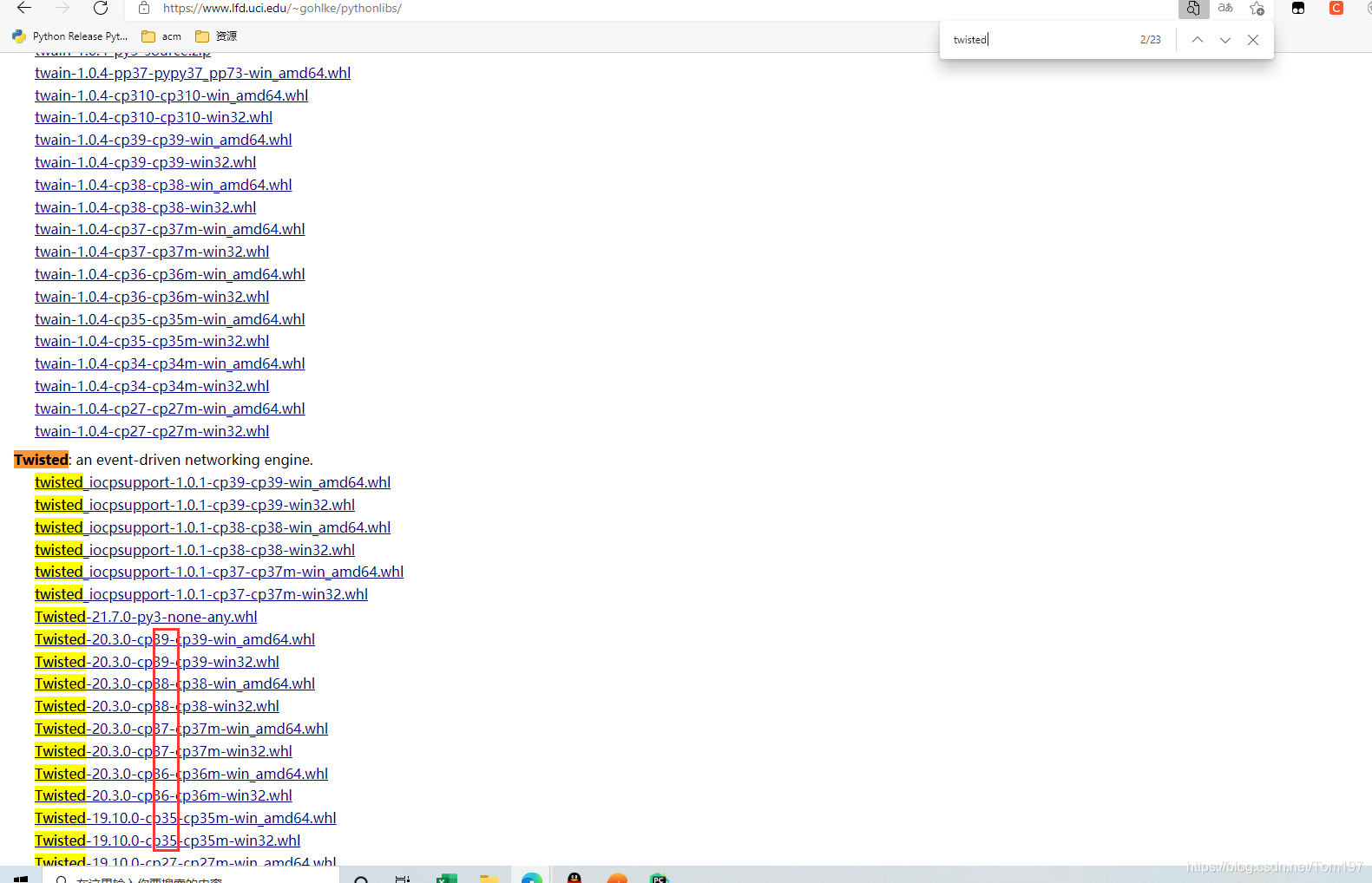Image resolution: width=1372 pixels, height=883 pixels.
Task: Download twain-1.0.4-pp37-pypy37_pp73-win_amd64.whl
Action: click(193, 73)
